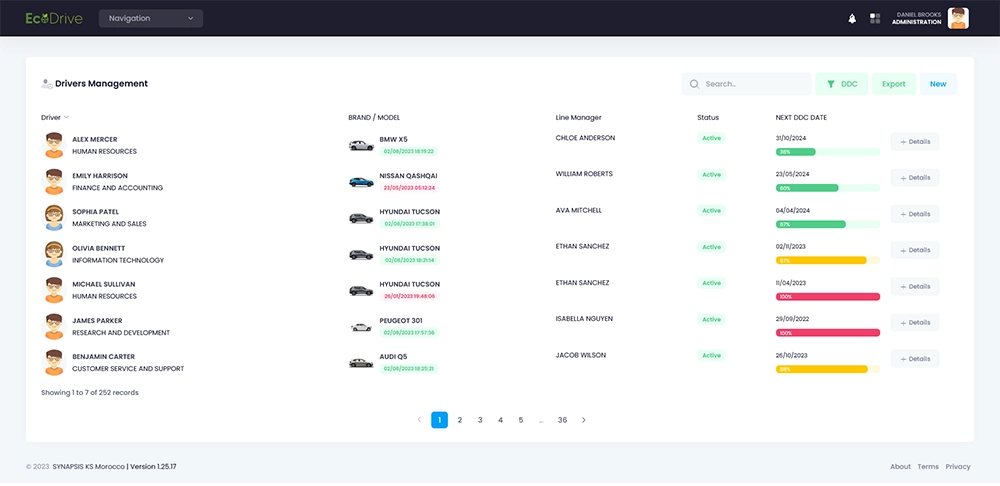Go to next page arrow in pagination
Screen dimensions: 1000x486
[584, 420]
